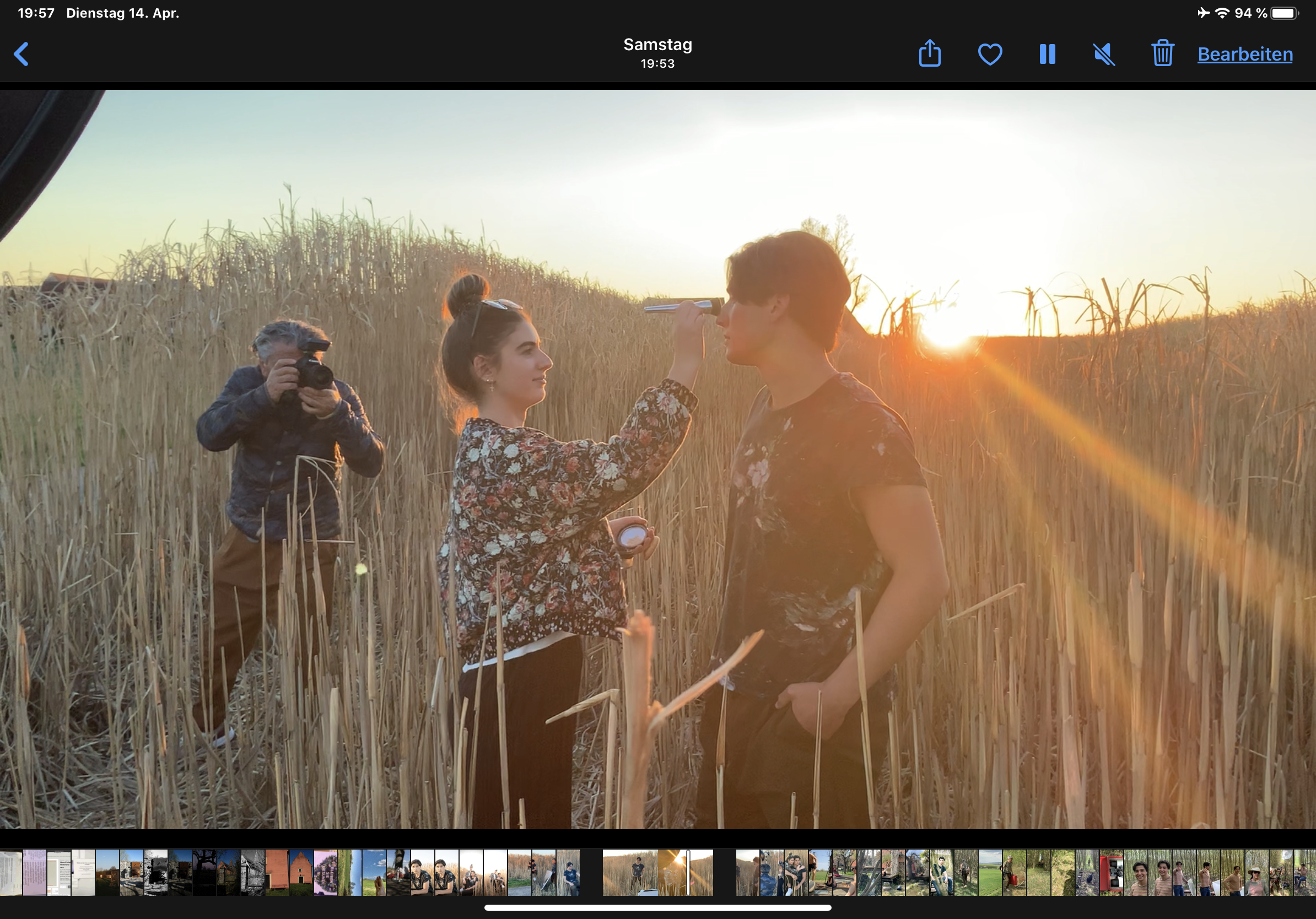Click the video playhead scrubber in filmstrip
The image size is (1316, 919).
tap(688, 873)
